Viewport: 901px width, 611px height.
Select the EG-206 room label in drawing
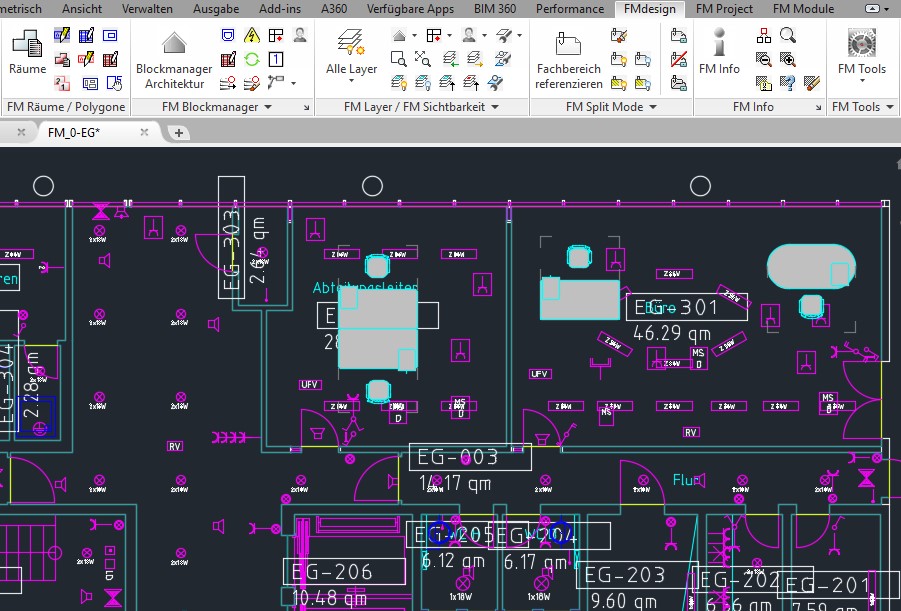click(x=344, y=571)
